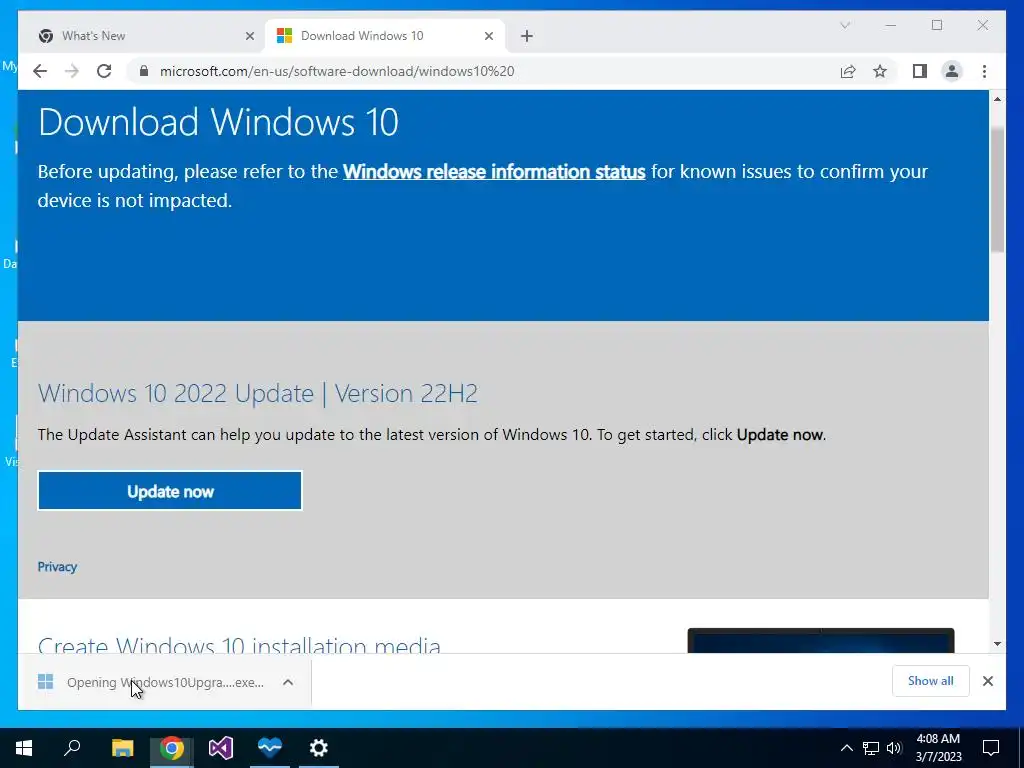
Task: Bookmark this page with the star icon
Action: [880, 71]
